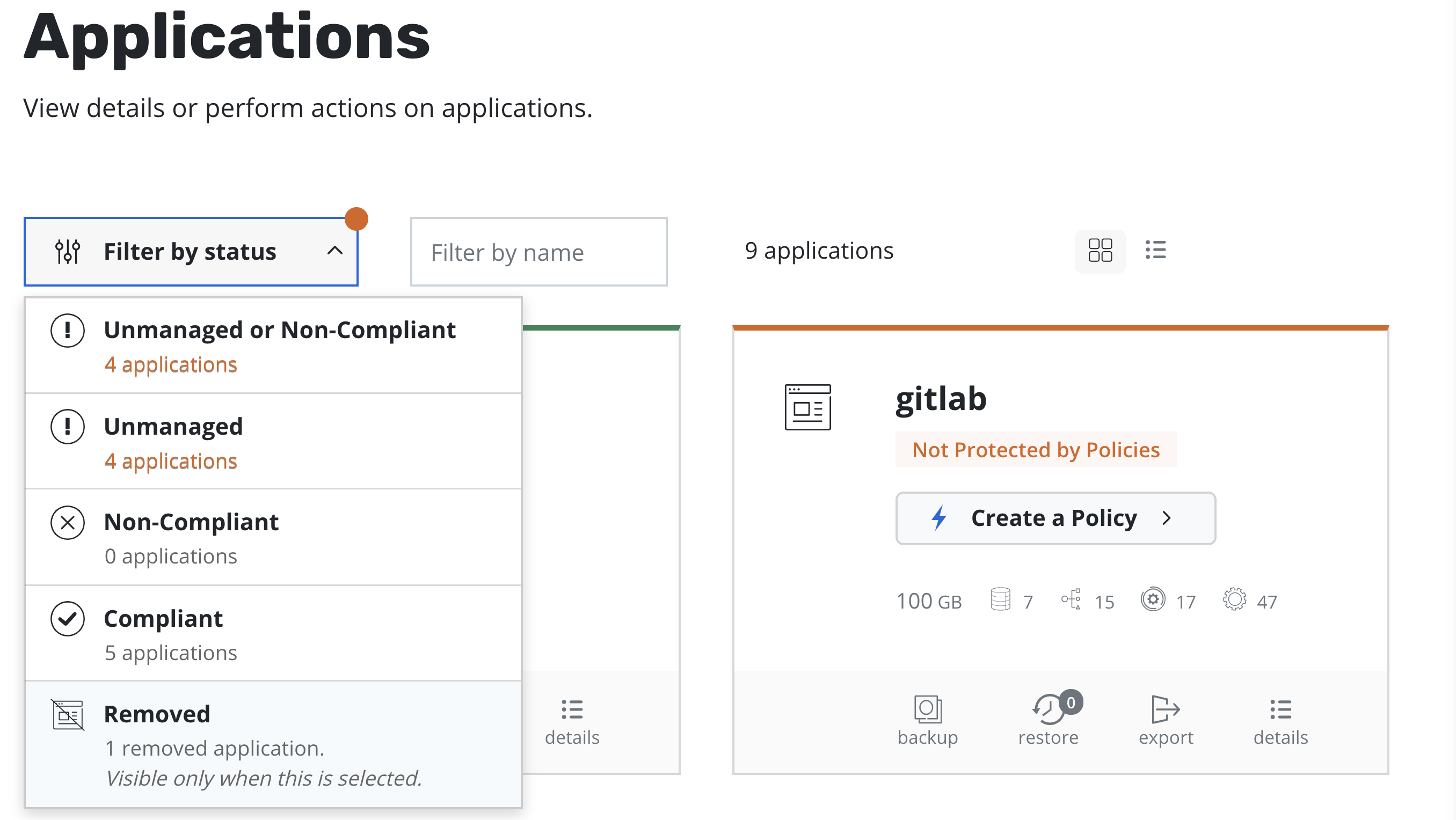Select Unmanaged or Non-Compliant filter option
Screen dimensions: 1456x820
(273, 345)
